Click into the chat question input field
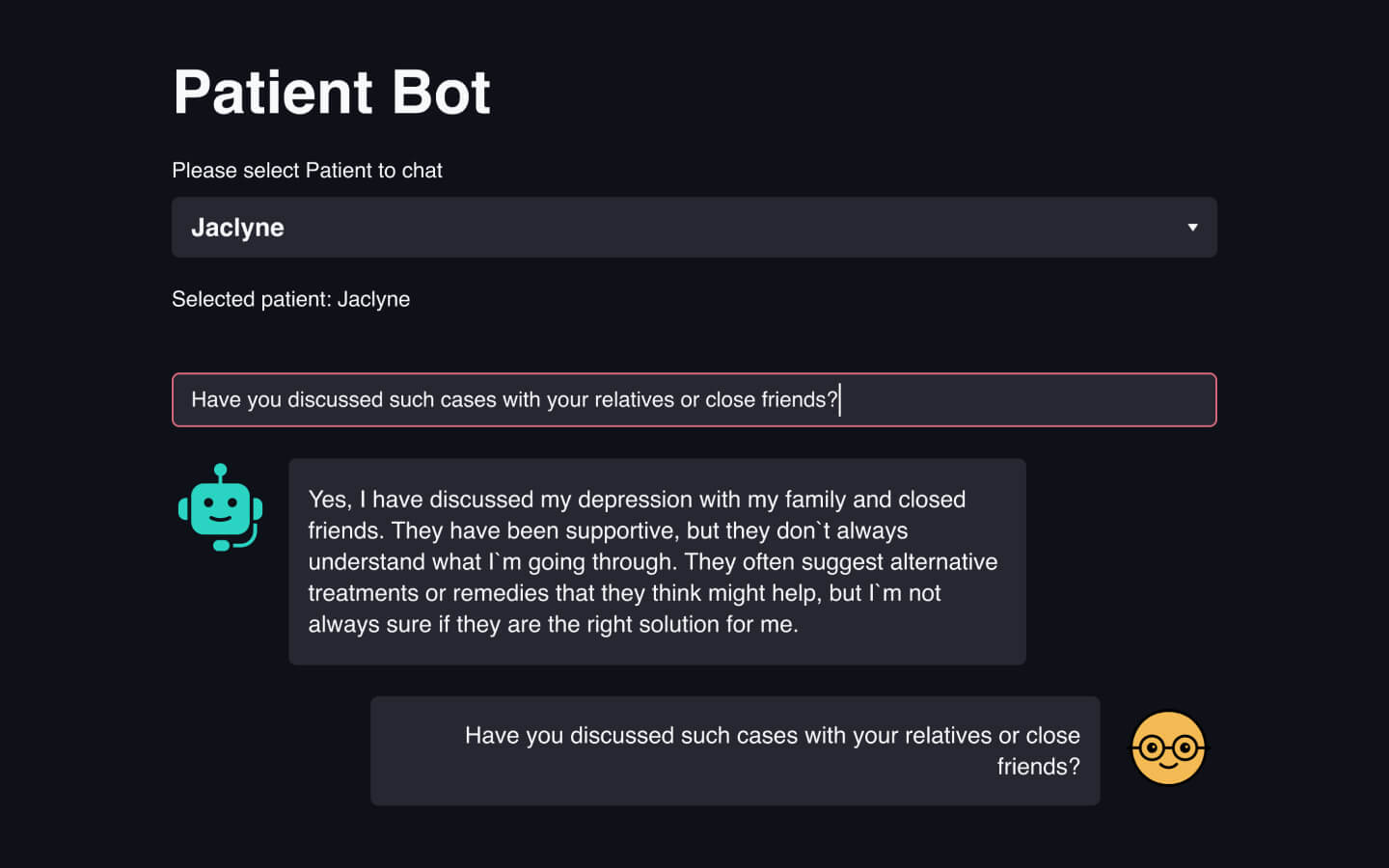Image resolution: width=1389 pixels, height=868 pixels. point(694,399)
